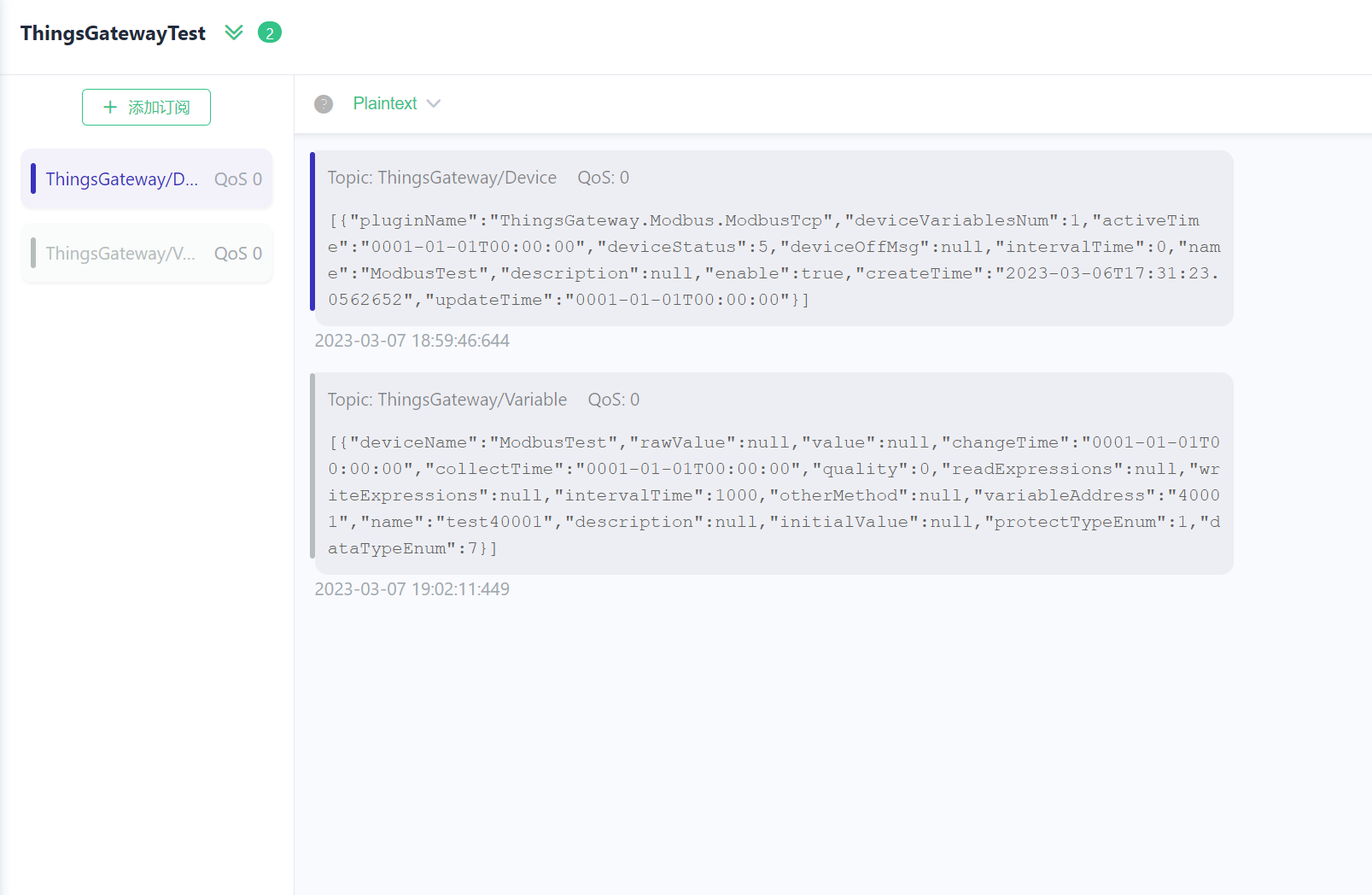Click the gray color marker on ThingsGateway/V... subscription
The width and height of the screenshot is (1372, 895).
click(33, 253)
